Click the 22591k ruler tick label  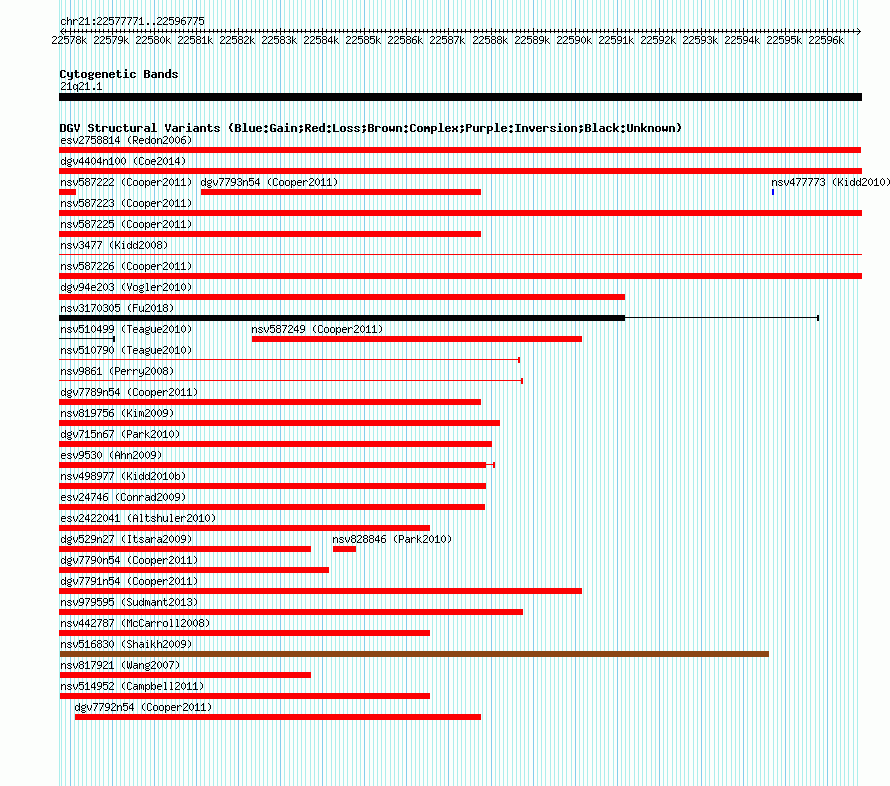pyautogui.click(x=616, y=40)
